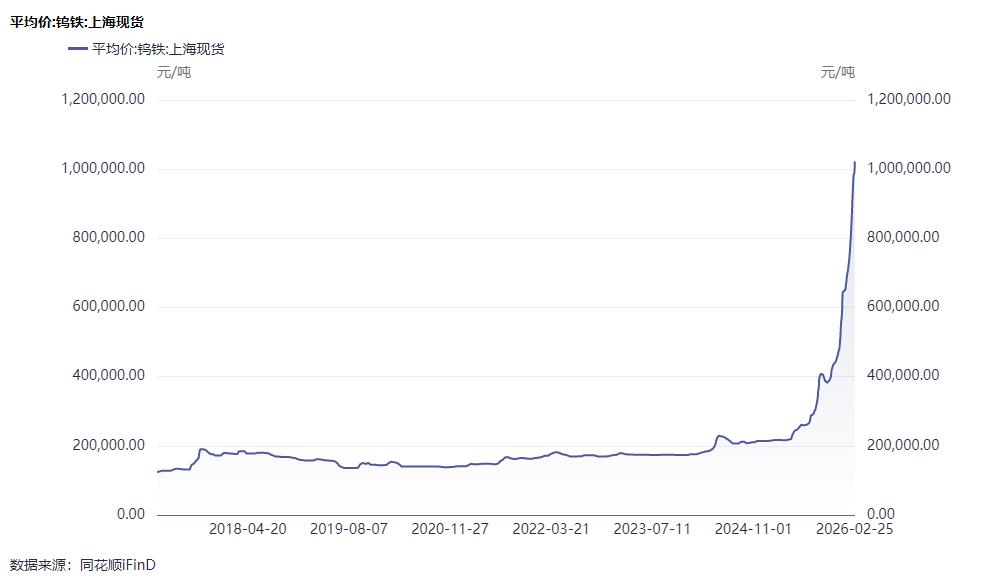Screen dimensions: 983x579
Task: Click left axis value 800,000.00
Action: [x=110, y=237]
